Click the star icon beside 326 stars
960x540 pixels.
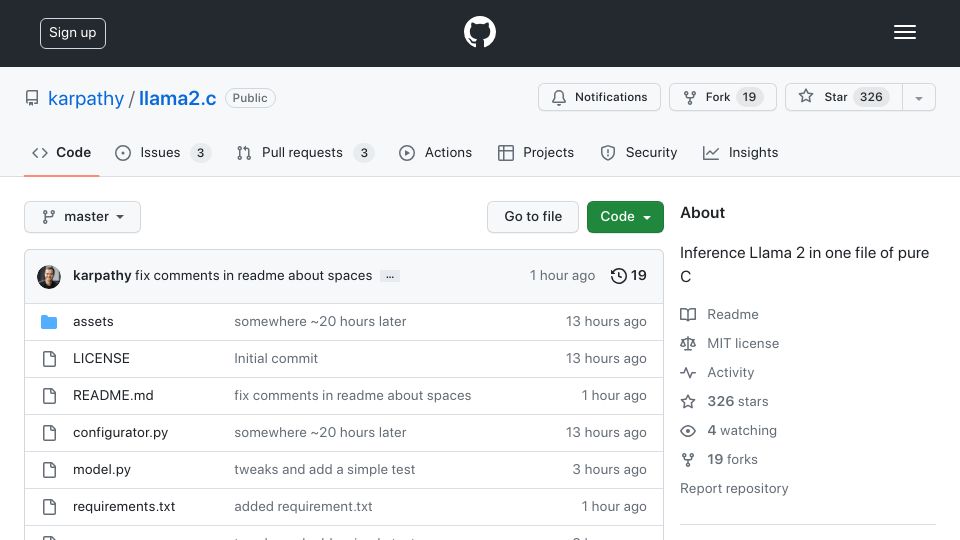coord(688,402)
